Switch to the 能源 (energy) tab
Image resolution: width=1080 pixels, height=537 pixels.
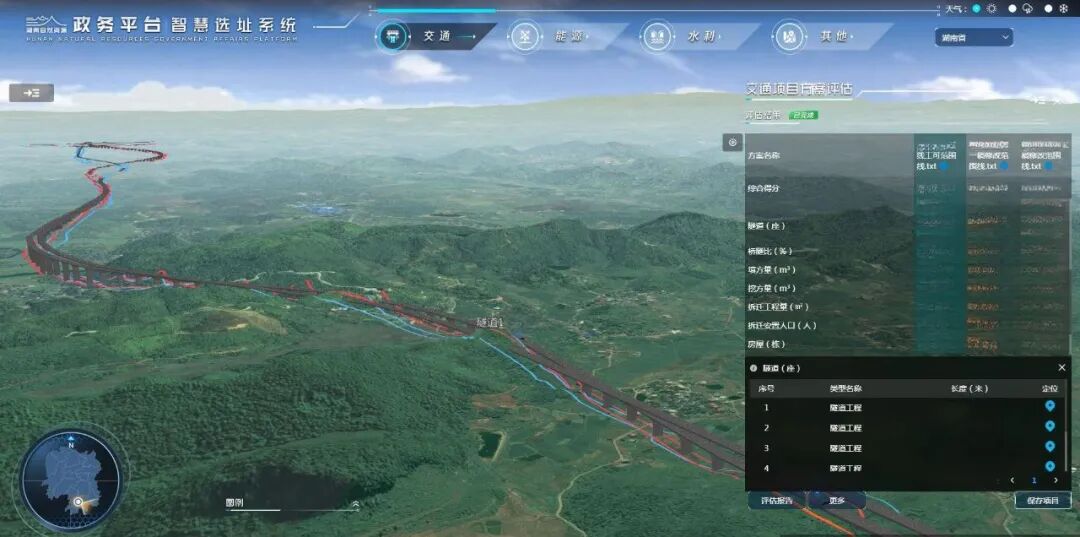tap(567, 37)
